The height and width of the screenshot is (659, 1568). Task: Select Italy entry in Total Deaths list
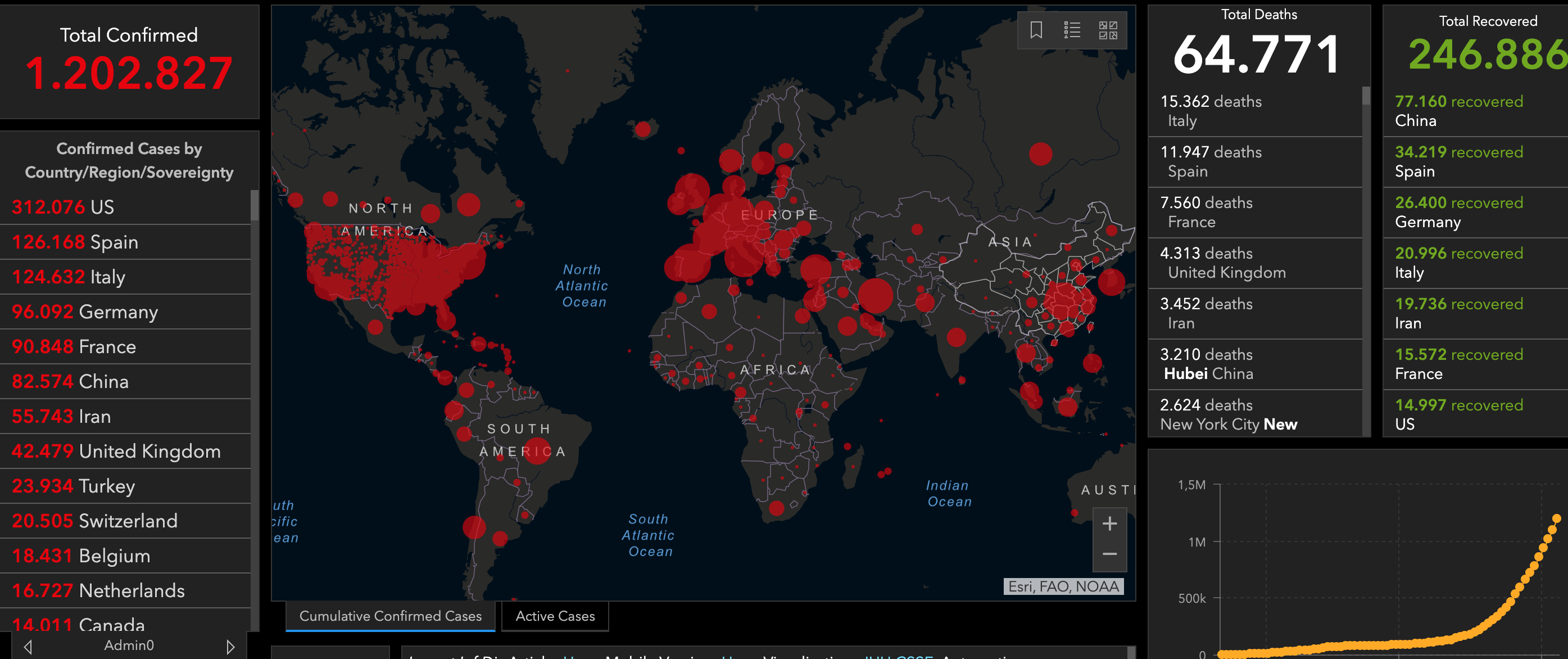[1254, 111]
